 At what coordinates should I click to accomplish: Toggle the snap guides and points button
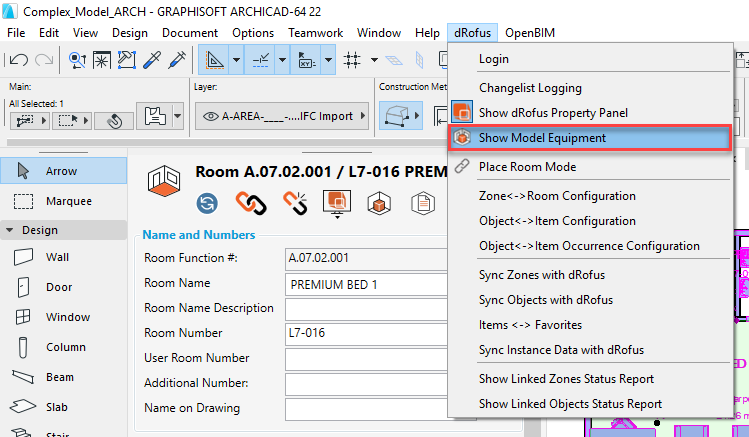(x=260, y=60)
